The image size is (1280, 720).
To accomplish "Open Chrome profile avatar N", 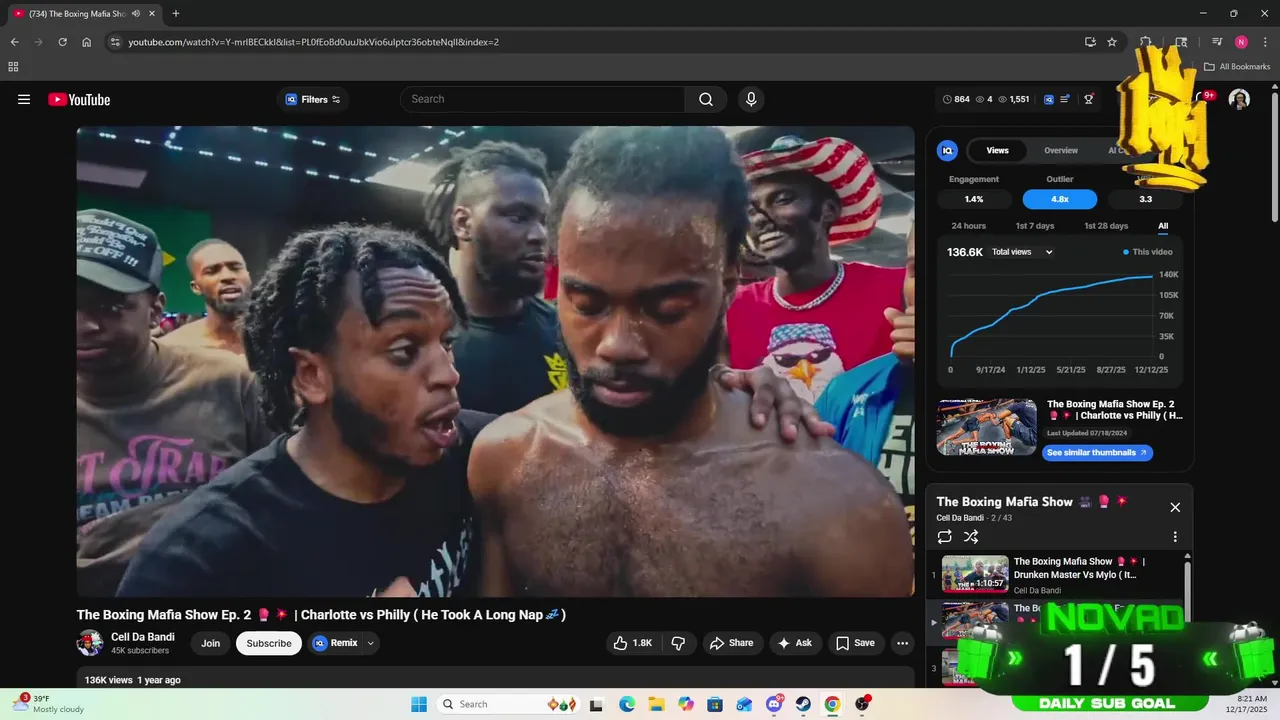I will [x=1241, y=42].
